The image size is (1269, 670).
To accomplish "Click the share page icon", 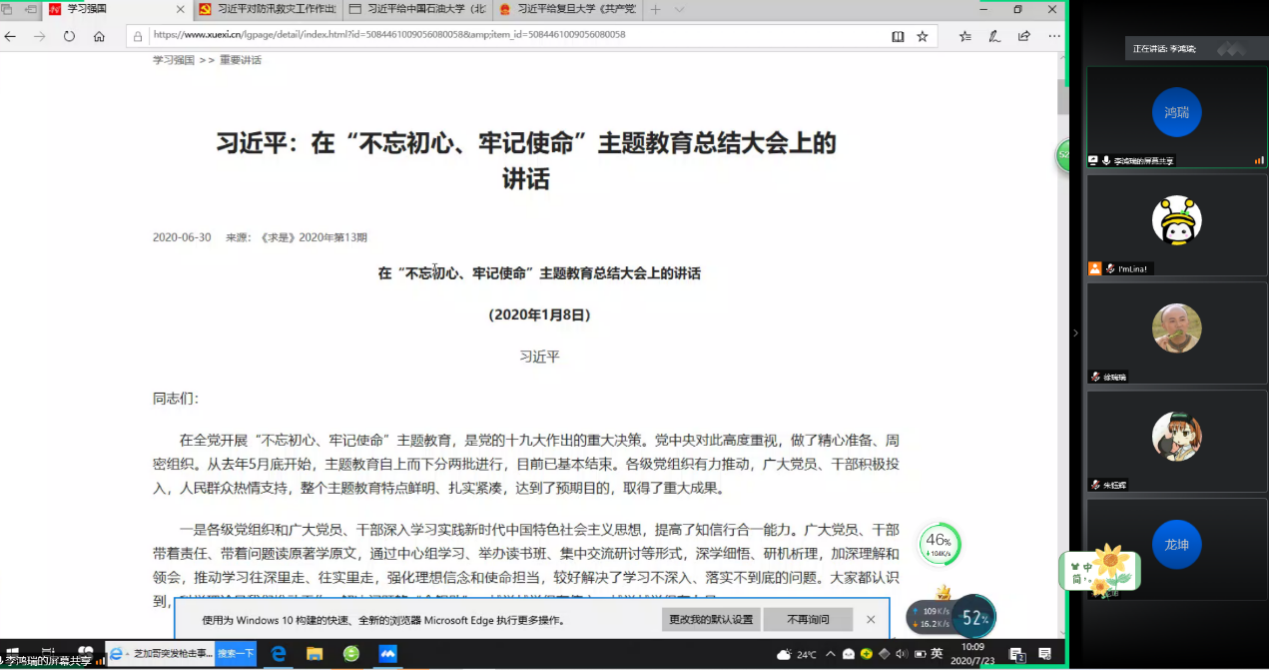I will point(1024,36).
